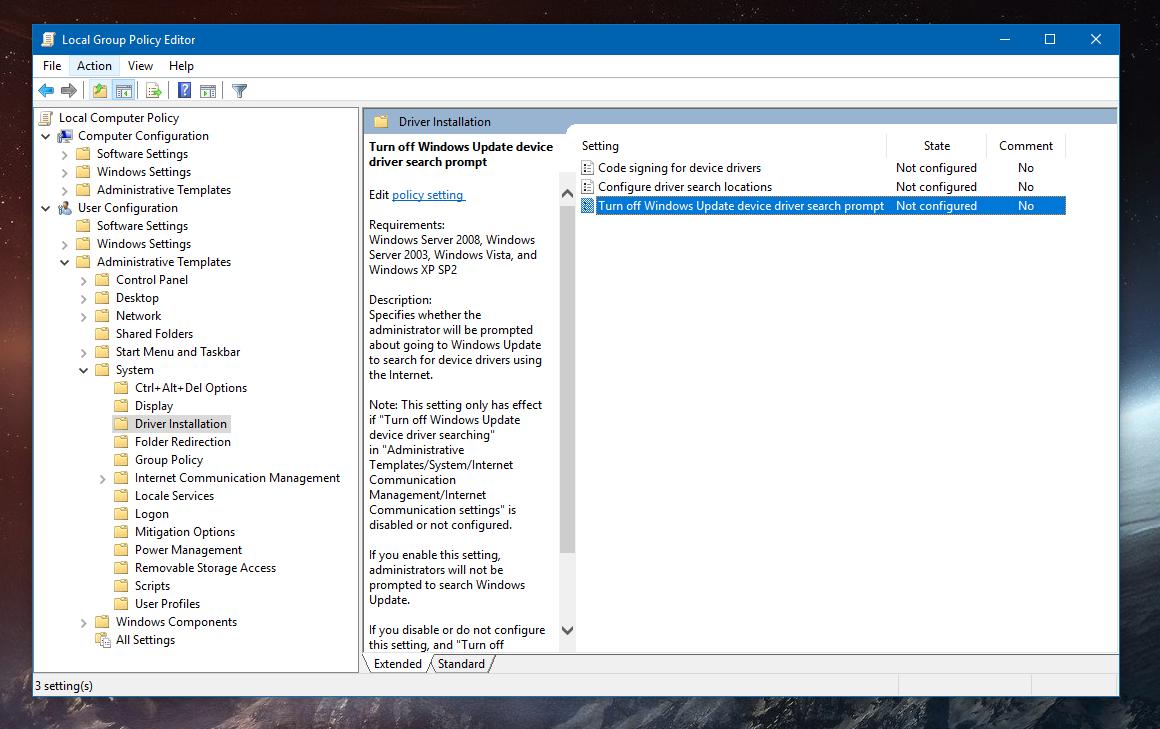1160x729 pixels.
Task: Open the Help menu
Action: tap(181, 66)
